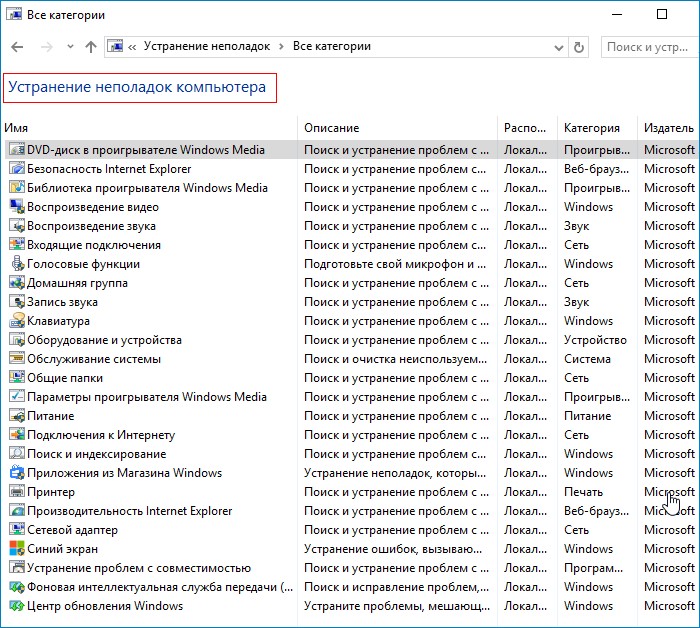Open recent locations dropdown next to Forward

[x=70, y=47]
